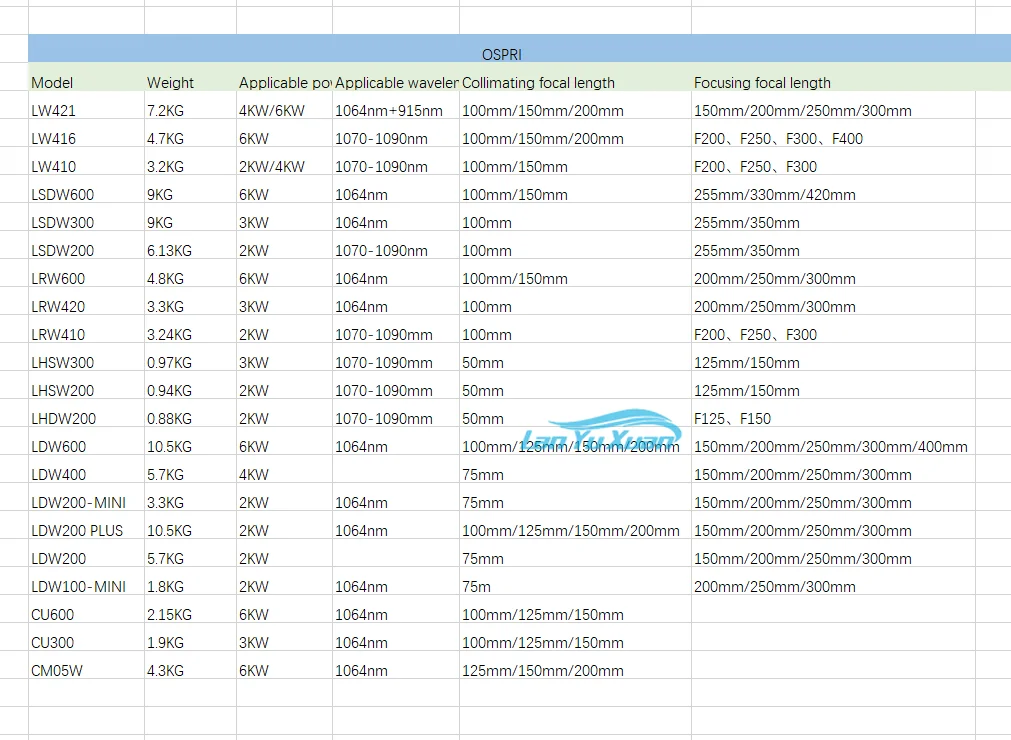Select the CU300 model cell
The width and height of the screenshot is (1011, 740).
pyautogui.click(x=86, y=637)
